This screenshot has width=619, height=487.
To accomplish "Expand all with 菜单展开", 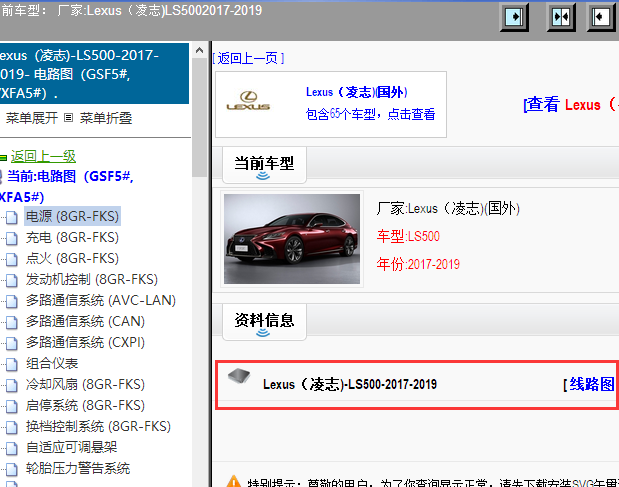I will [32, 118].
